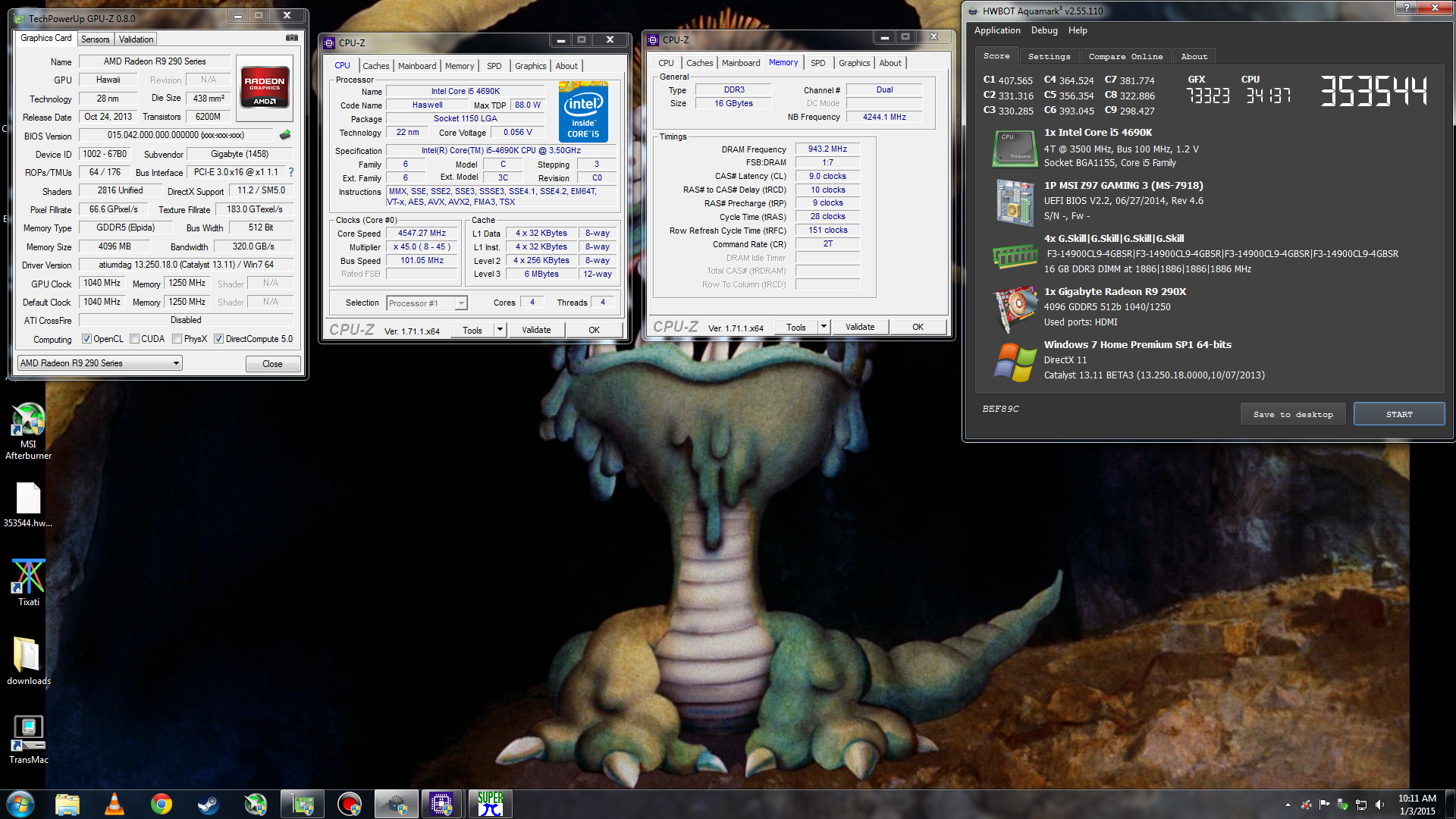
Task: Click the taskbar clock showing 10:11 AM
Action: coord(1417,805)
